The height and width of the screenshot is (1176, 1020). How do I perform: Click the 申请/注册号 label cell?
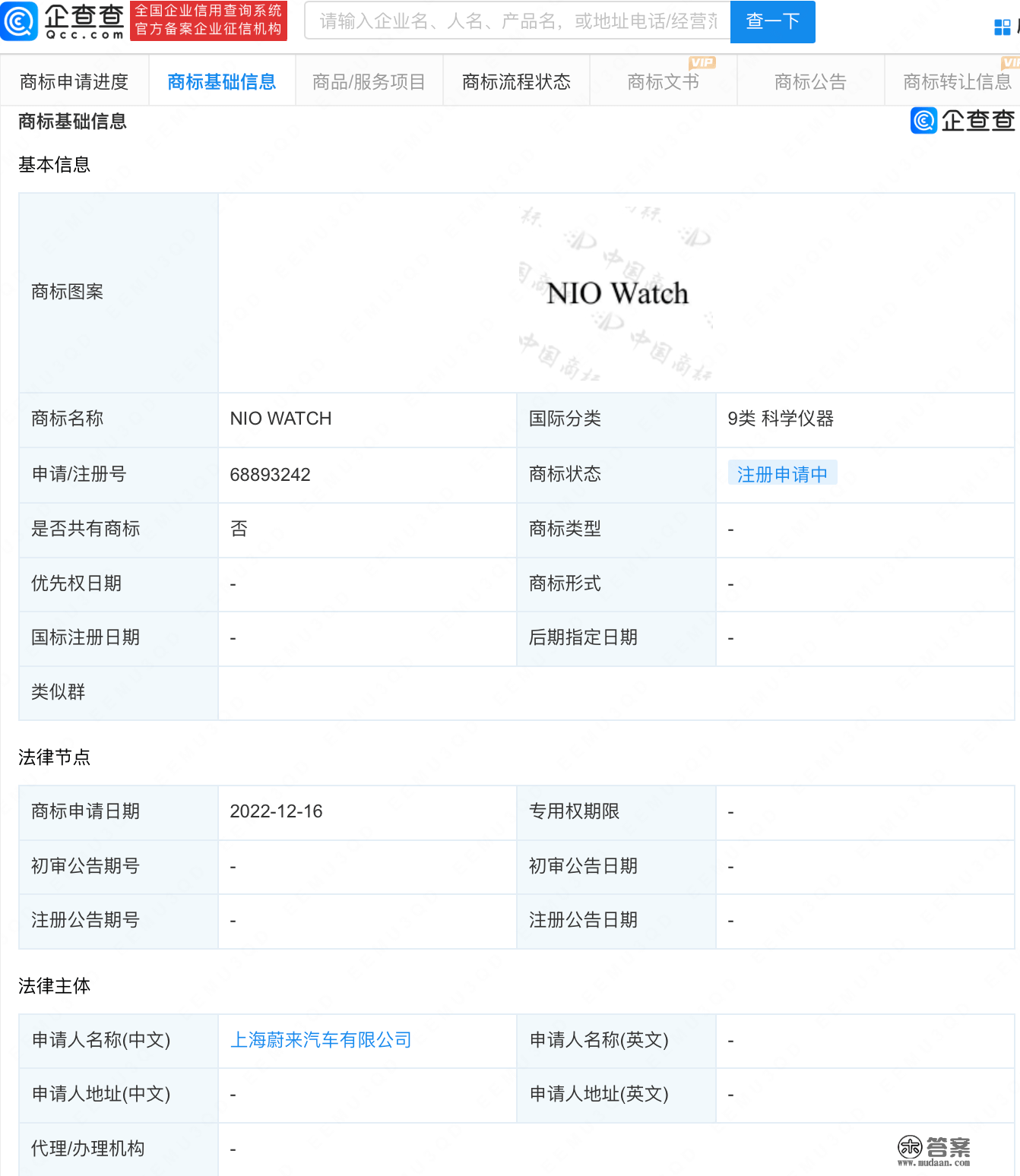pyautogui.click(x=119, y=475)
